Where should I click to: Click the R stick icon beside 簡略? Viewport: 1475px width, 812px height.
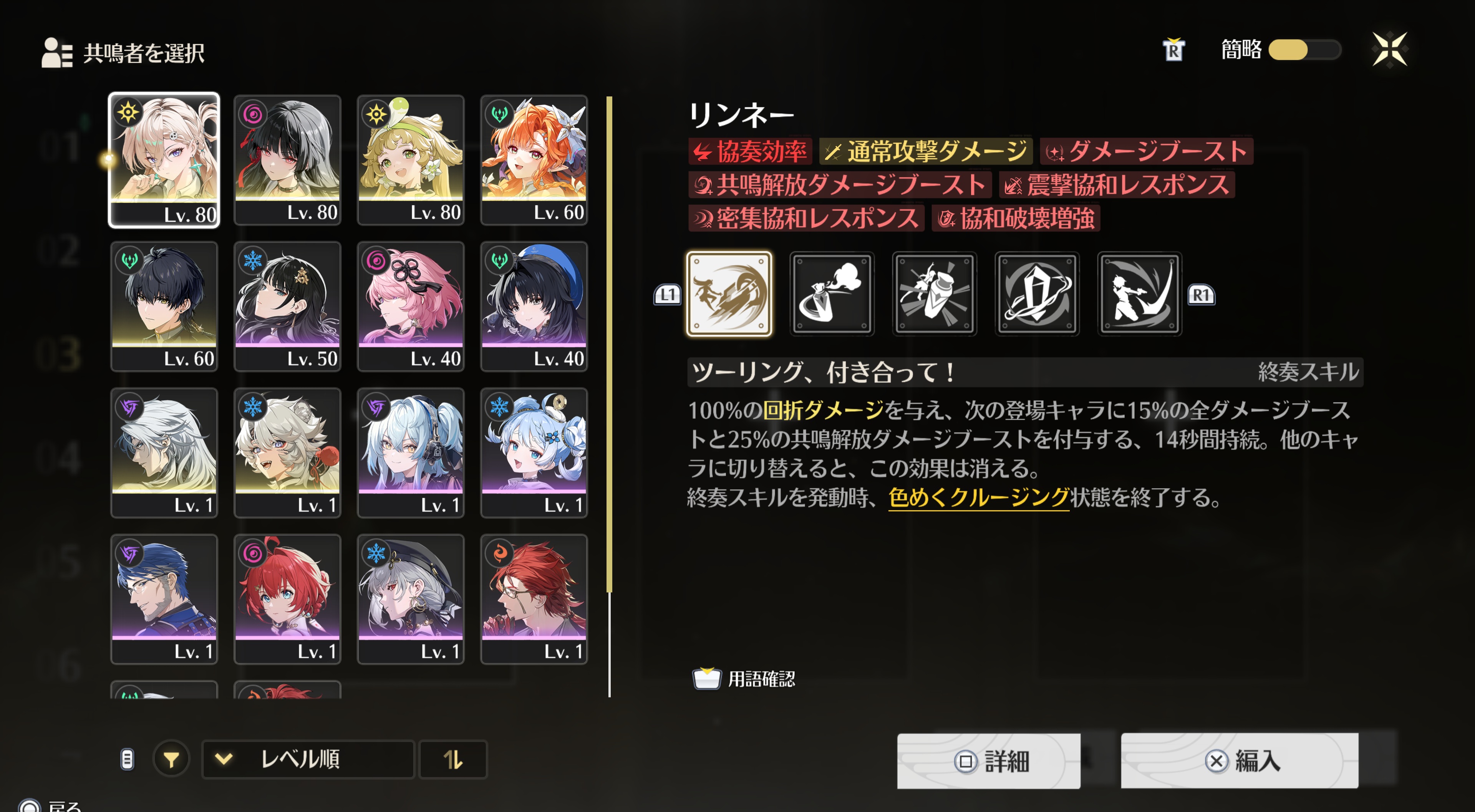[x=1173, y=50]
